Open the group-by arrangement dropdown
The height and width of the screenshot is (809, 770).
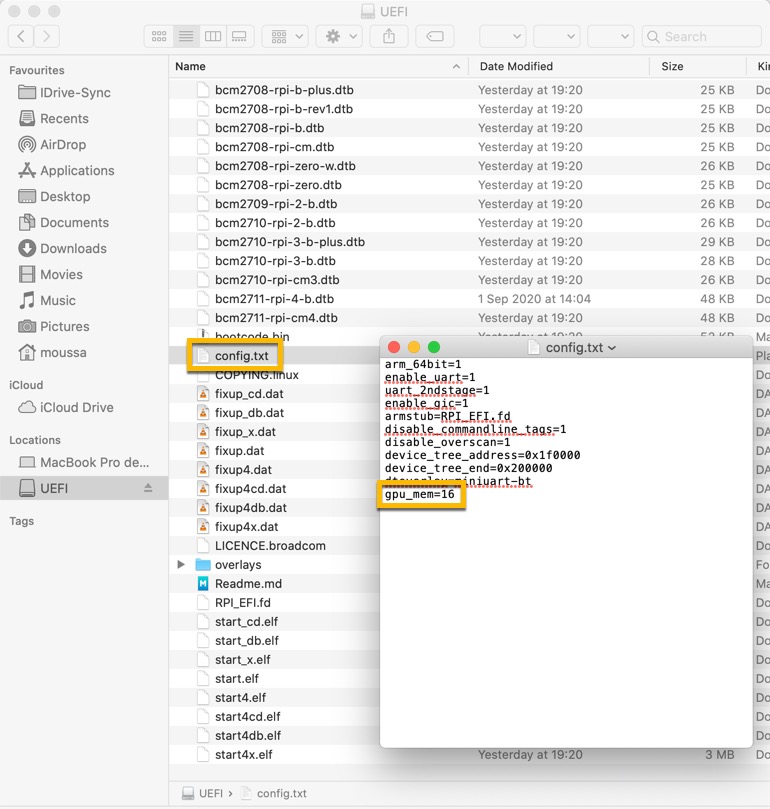[285, 36]
